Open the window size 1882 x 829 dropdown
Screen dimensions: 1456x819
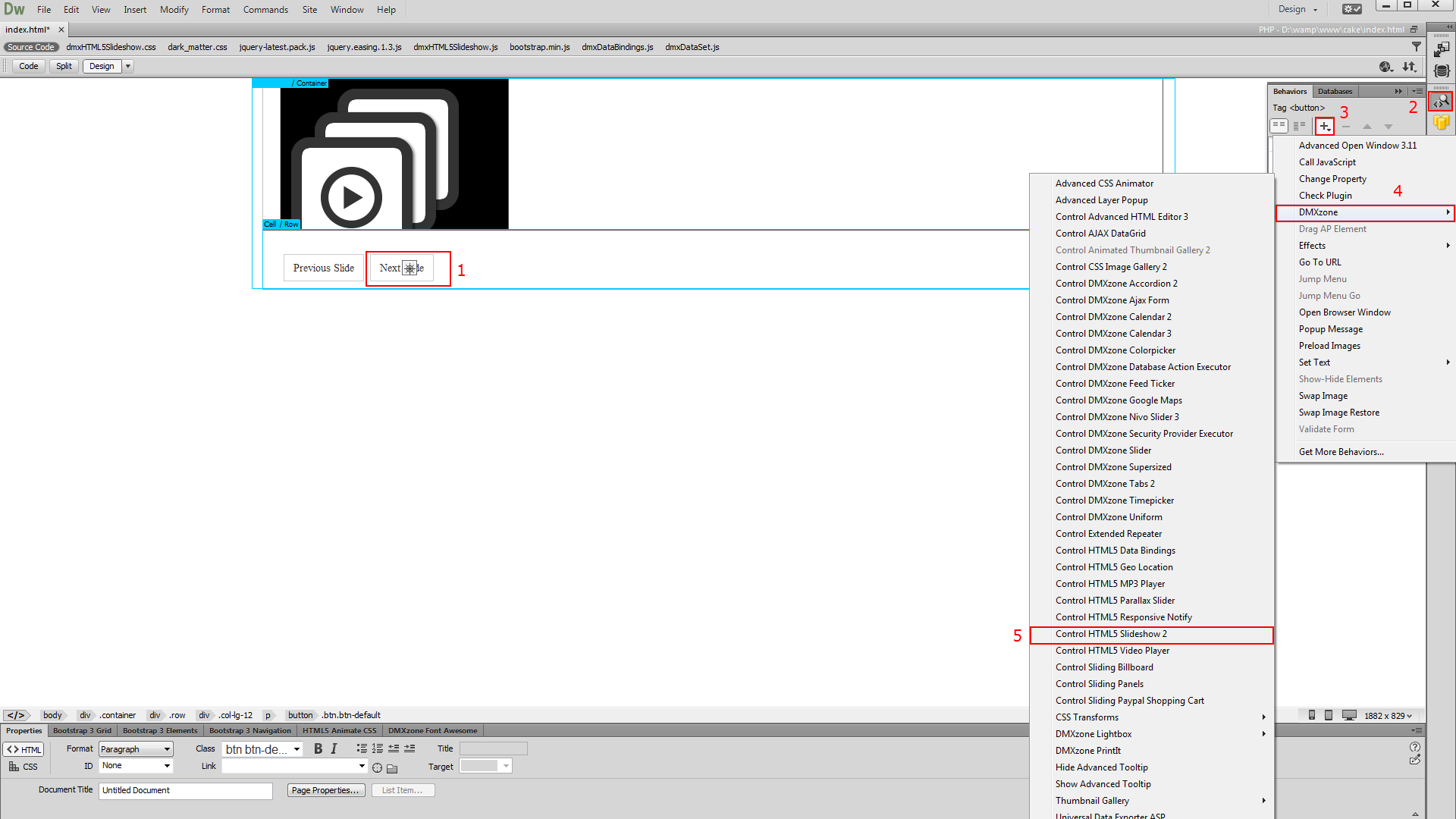click(1389, 715)
